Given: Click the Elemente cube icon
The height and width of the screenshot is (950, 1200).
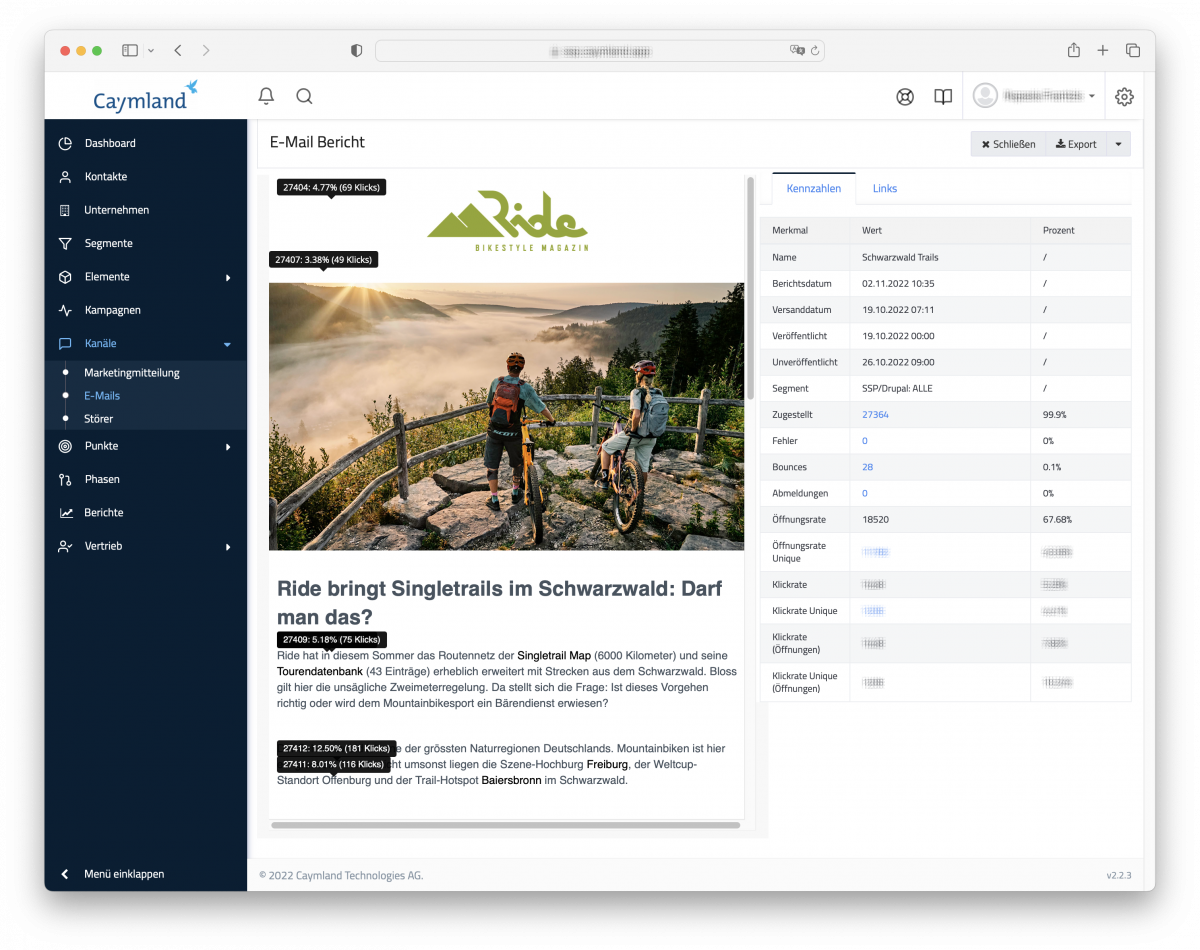Looking at the screenshot, I should (65, 277).
